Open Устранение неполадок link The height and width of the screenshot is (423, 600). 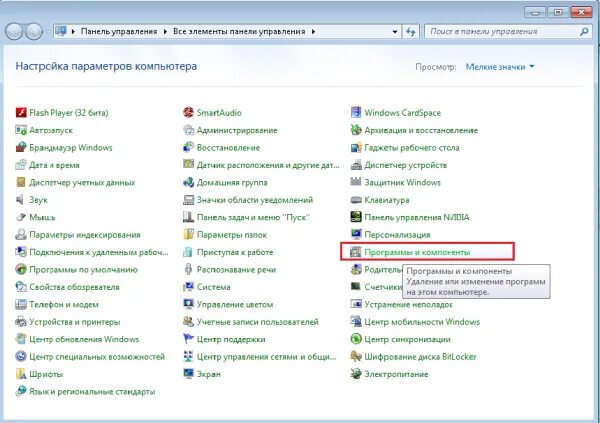click(x=409, y=304)
